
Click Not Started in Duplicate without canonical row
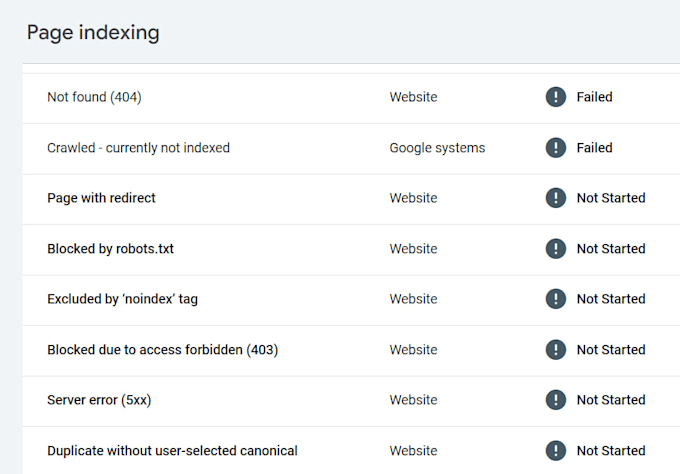[x=611, y=451]
